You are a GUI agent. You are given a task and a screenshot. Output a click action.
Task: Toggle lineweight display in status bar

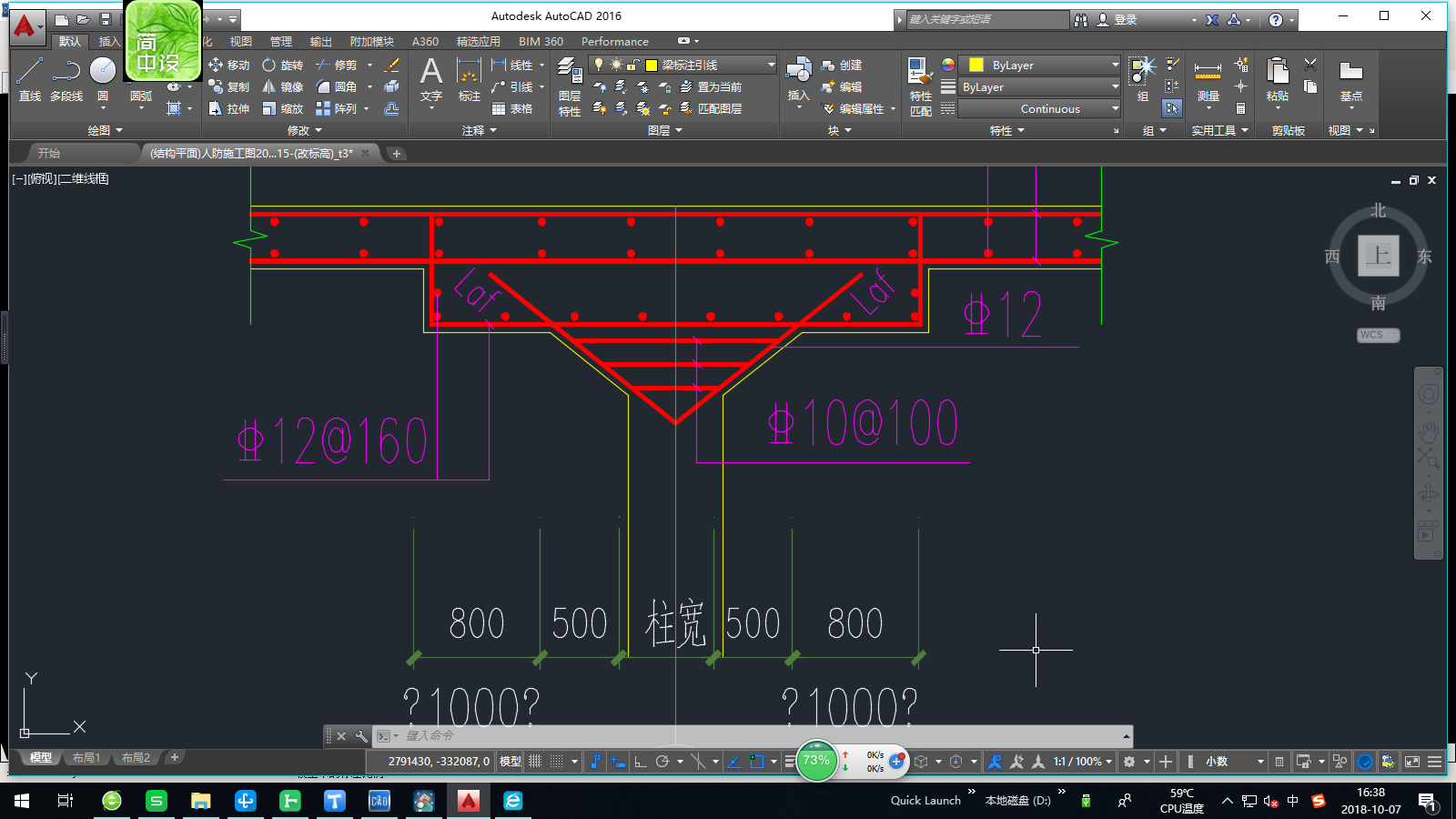790,762
